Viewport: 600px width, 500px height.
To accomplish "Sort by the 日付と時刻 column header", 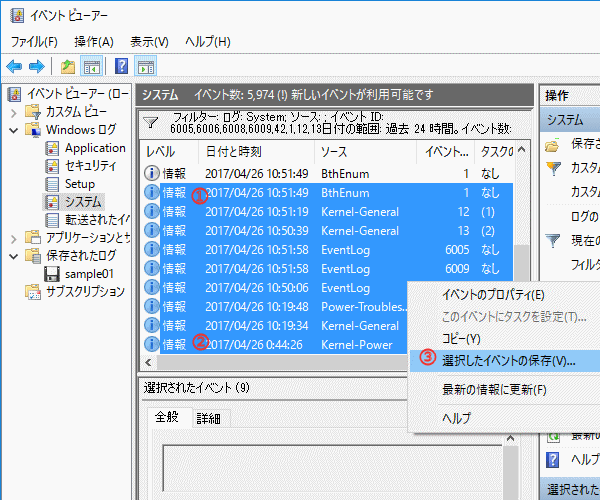I will point(233,151).
